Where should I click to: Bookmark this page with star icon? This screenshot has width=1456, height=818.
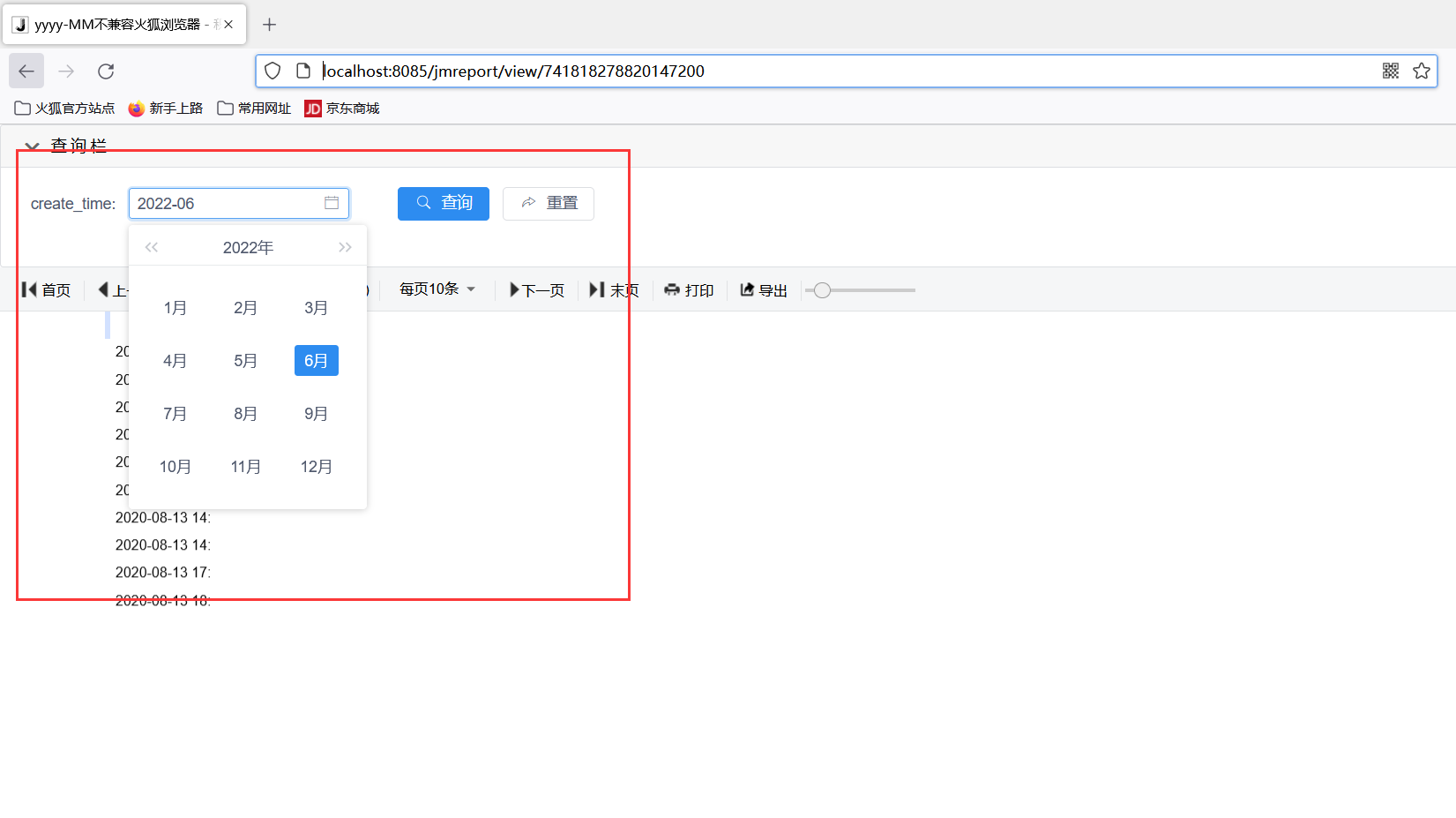pos(1422,71)
